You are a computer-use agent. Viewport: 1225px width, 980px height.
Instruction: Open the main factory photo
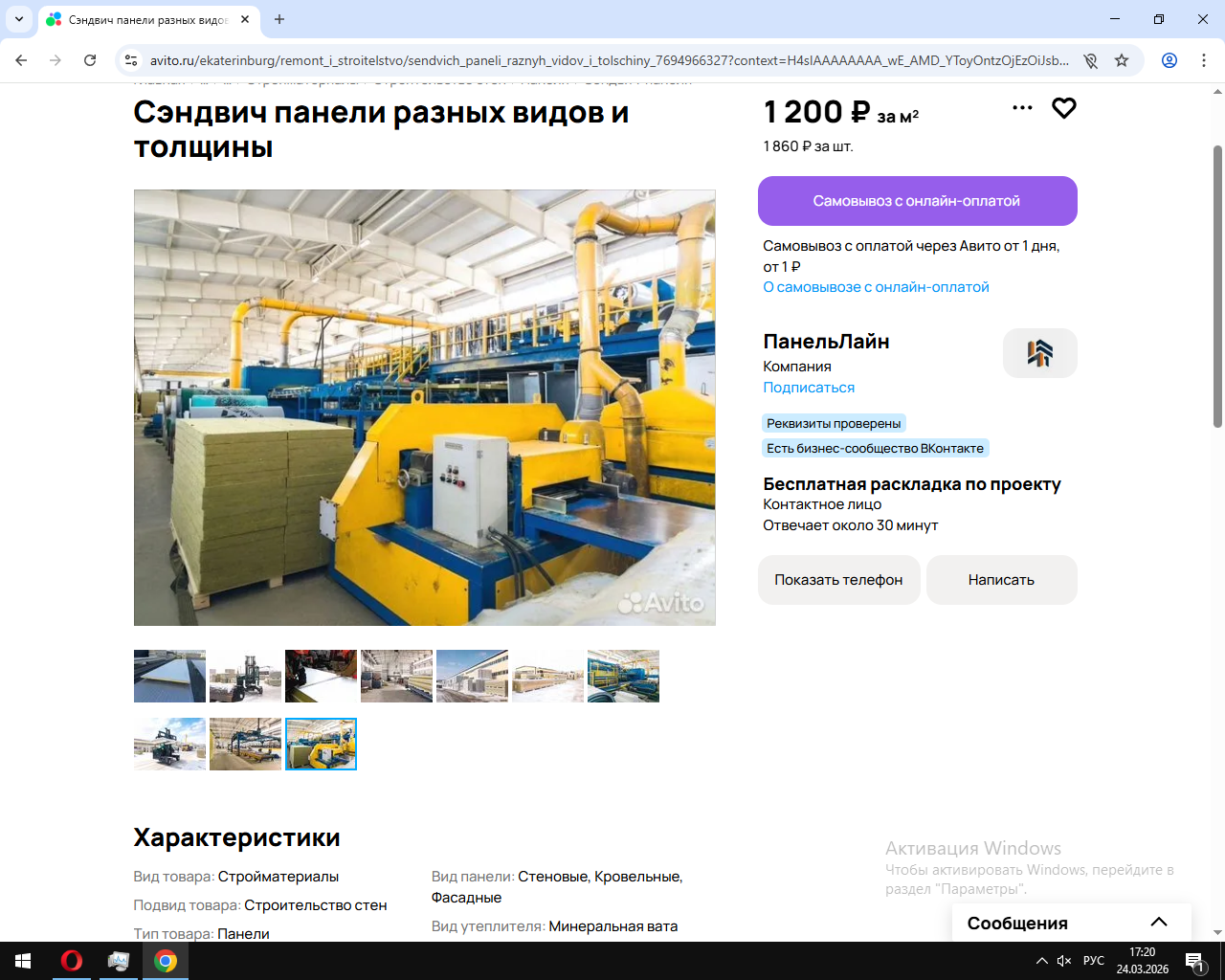(x=425, y=408)
